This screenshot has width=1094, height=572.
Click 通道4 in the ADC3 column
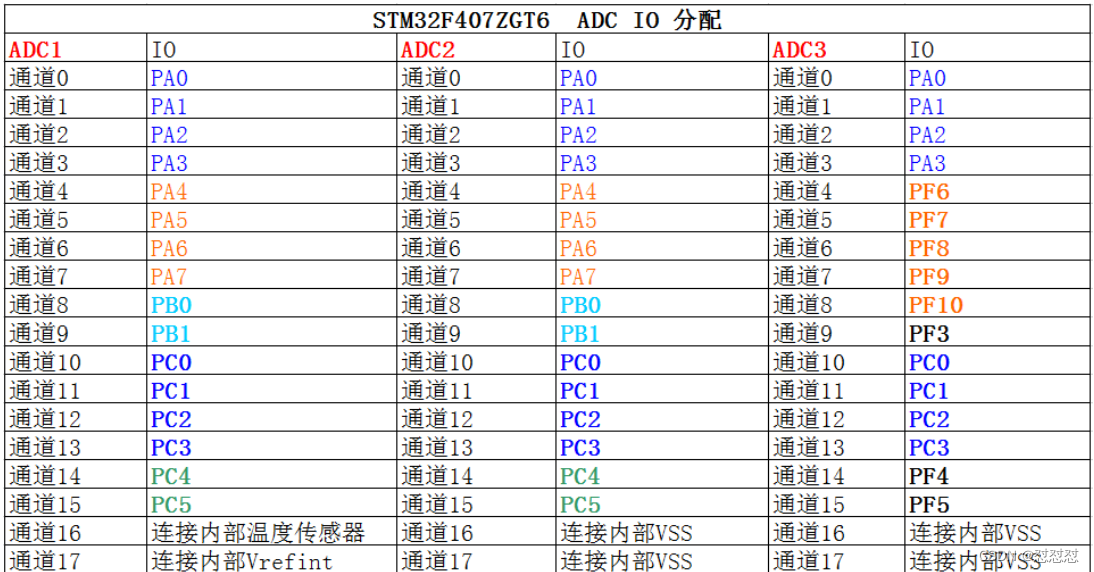point(802,191)
